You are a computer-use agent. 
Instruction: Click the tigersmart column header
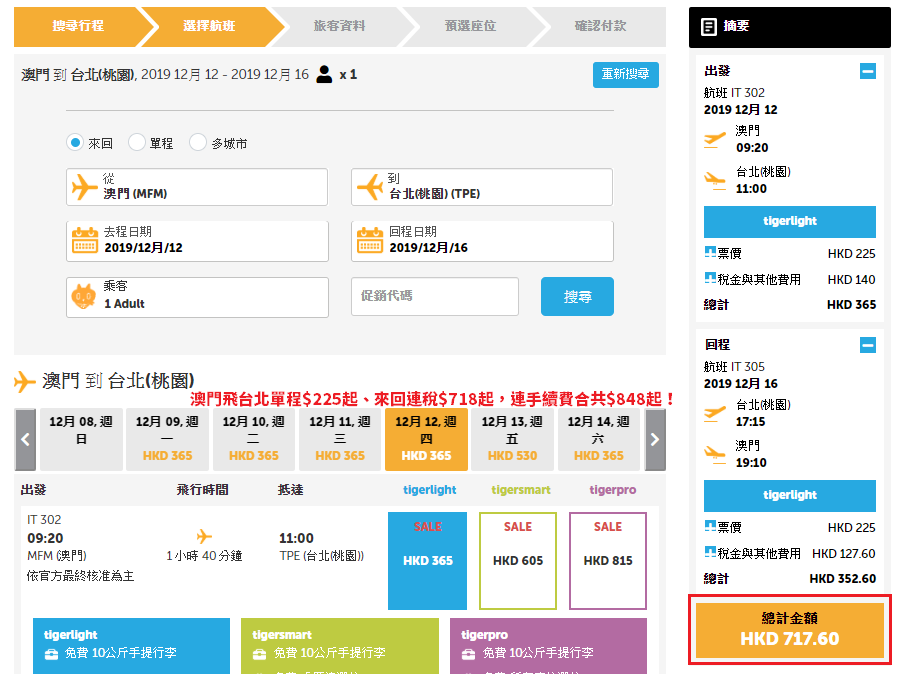click(521, 490)
